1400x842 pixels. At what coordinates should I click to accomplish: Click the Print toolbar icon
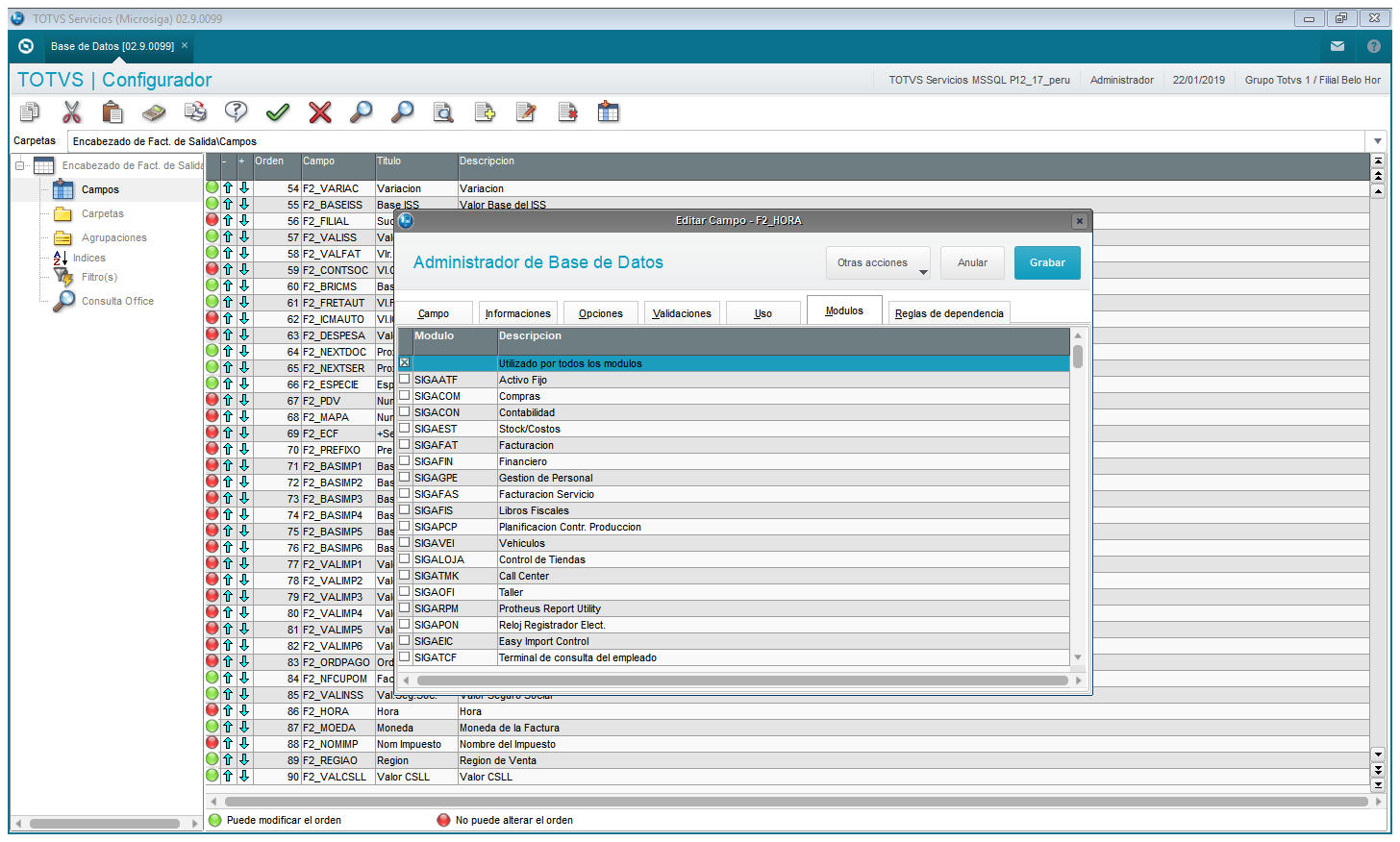(x=195, y=112)
